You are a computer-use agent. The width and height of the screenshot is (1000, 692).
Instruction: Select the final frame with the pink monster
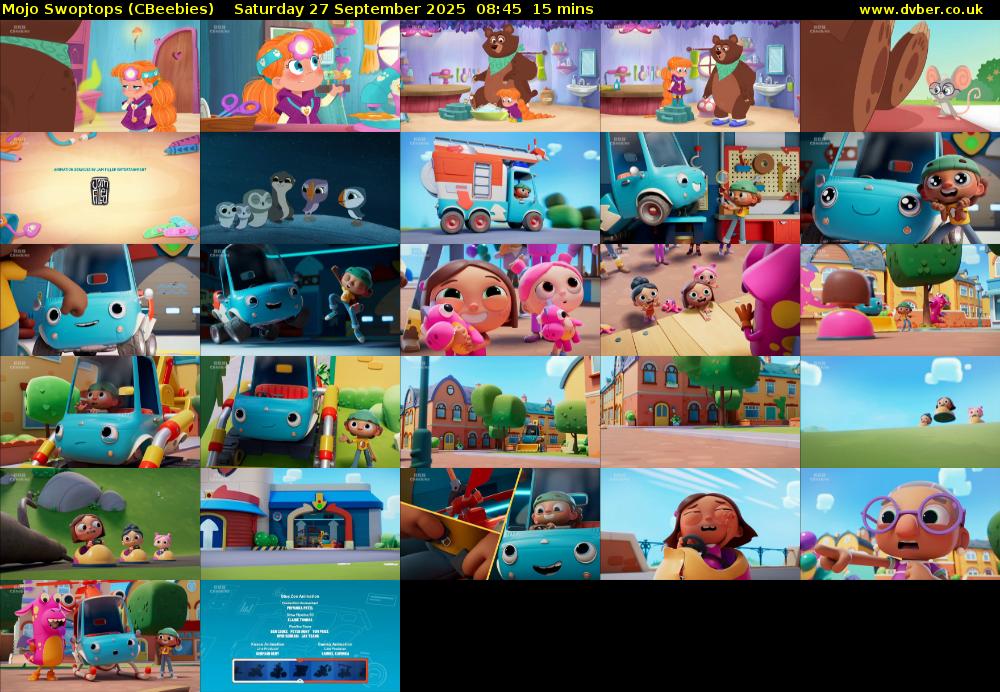point(100,635)
